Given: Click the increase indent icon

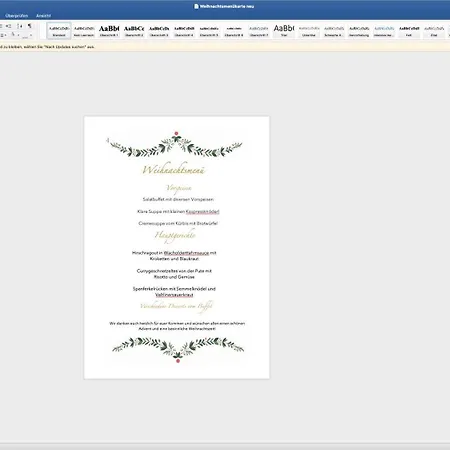Looking at the screenshot, I should [9, 26].
